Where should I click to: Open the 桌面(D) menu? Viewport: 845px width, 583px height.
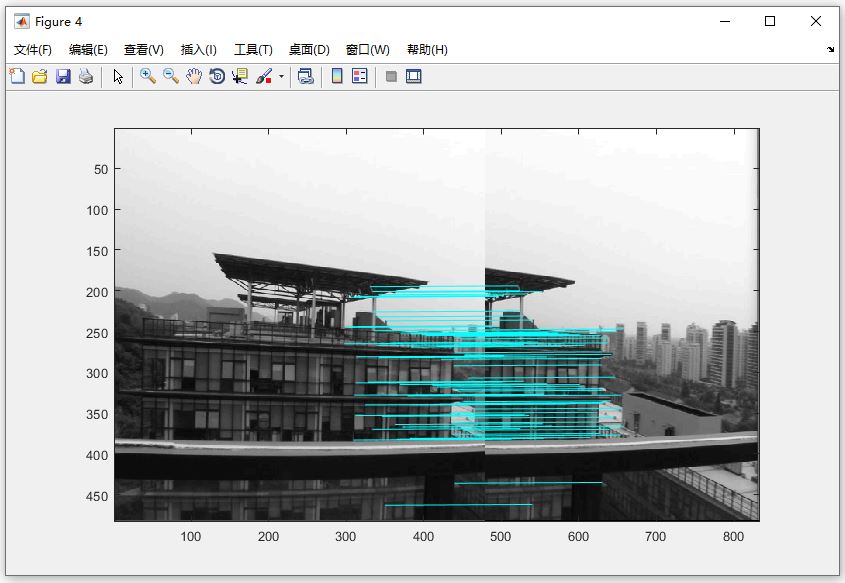click(x=309, y=50)
